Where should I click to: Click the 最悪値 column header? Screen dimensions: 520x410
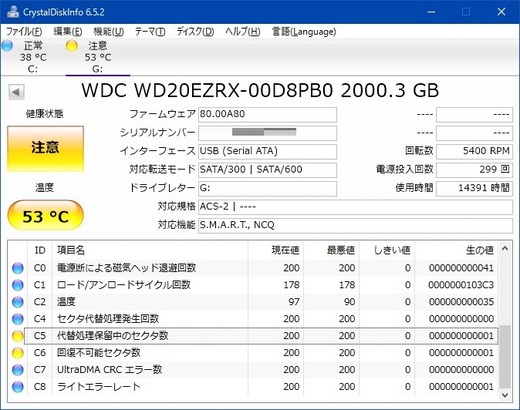tap(331, 250)
